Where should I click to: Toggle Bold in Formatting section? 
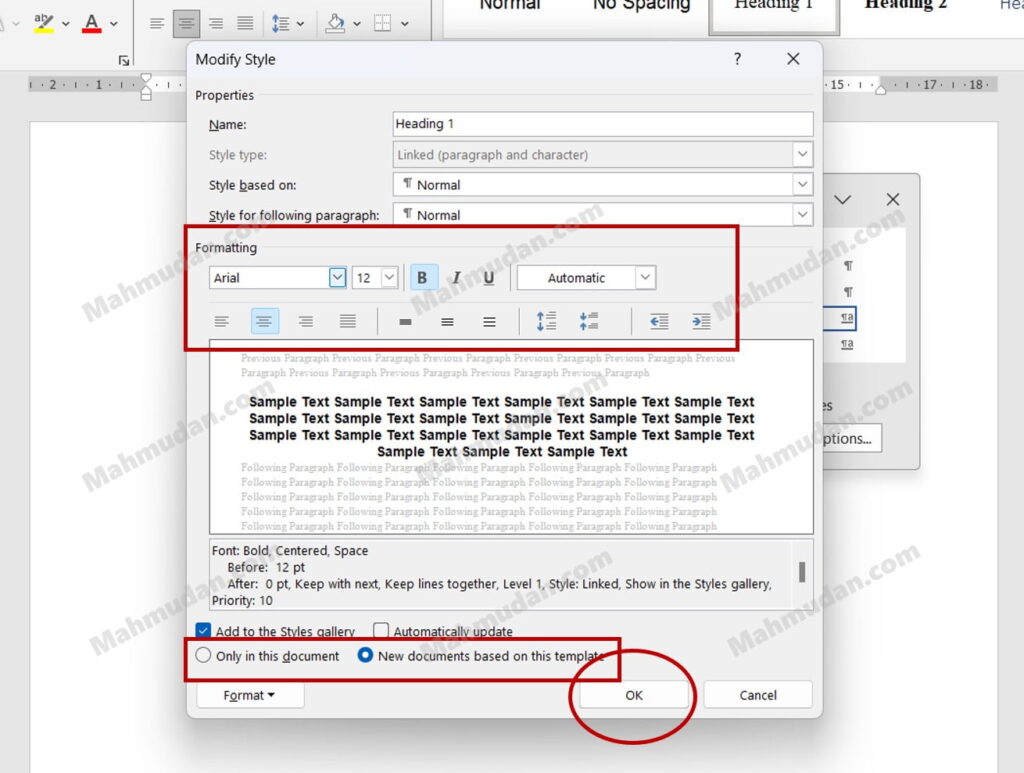[423, 278]
